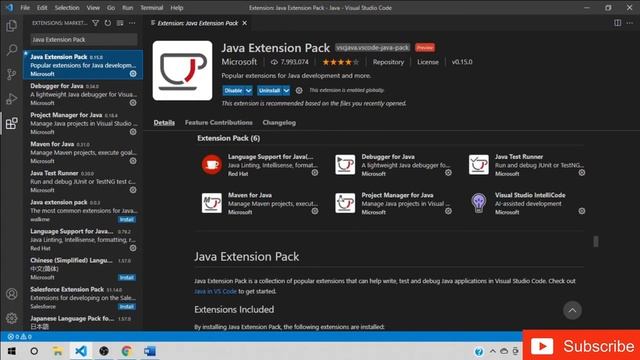The width and height of the screenshot is (640, 360).
Task: Split the editor to the right
Action: pos(618,23)
